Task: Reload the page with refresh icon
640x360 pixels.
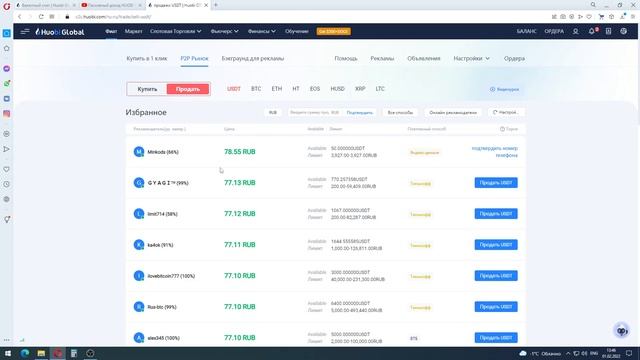Action: tap(41, 17)
